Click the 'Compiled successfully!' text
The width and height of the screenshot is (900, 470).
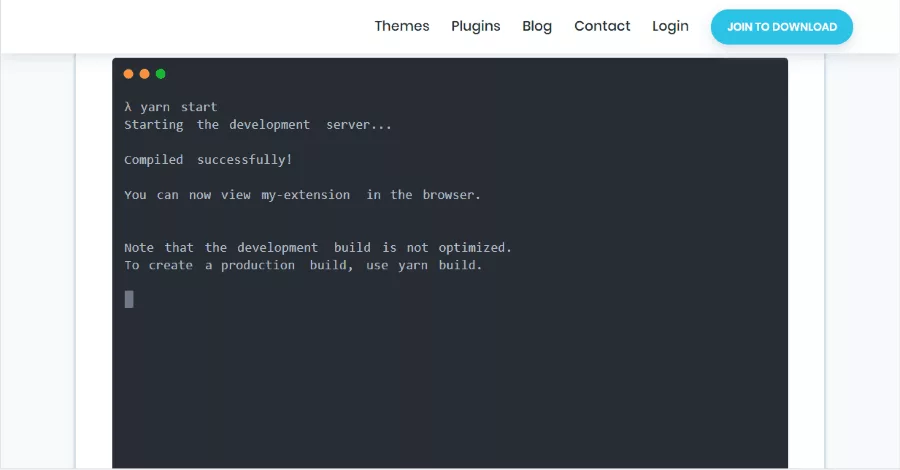[x=208, y=160]
